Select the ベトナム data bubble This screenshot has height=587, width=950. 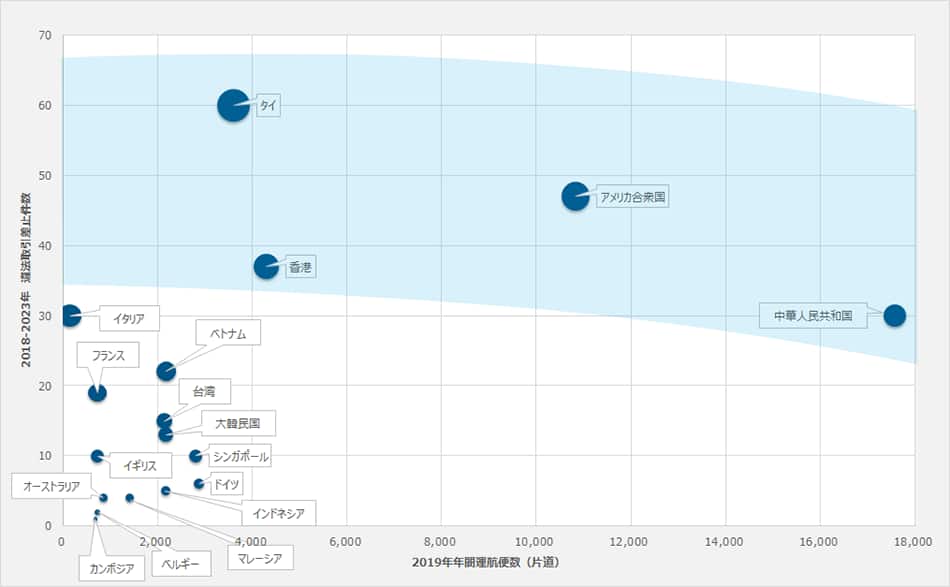click(166, 371)
